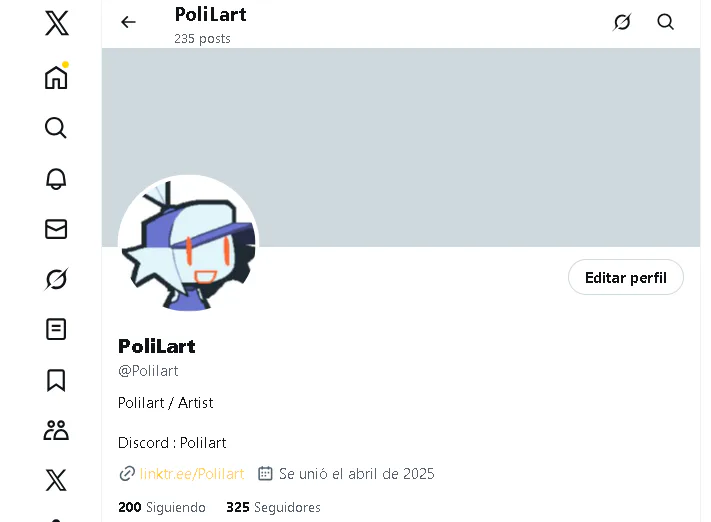Open Messages envelope icon
The width and height of the screenshot is (711, 522).
tap(56, 229)
